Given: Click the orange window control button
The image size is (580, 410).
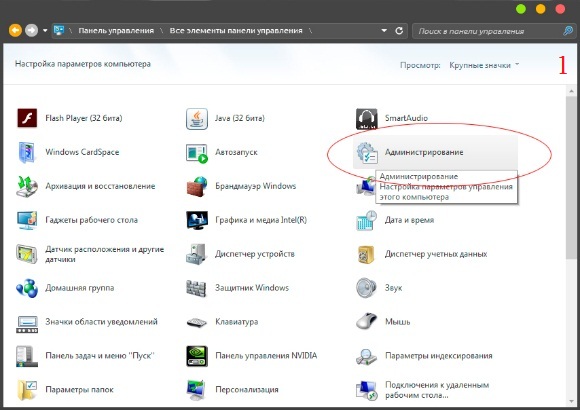Looking at the screenshot, I should pyautogui.click(x=540, y=9).
